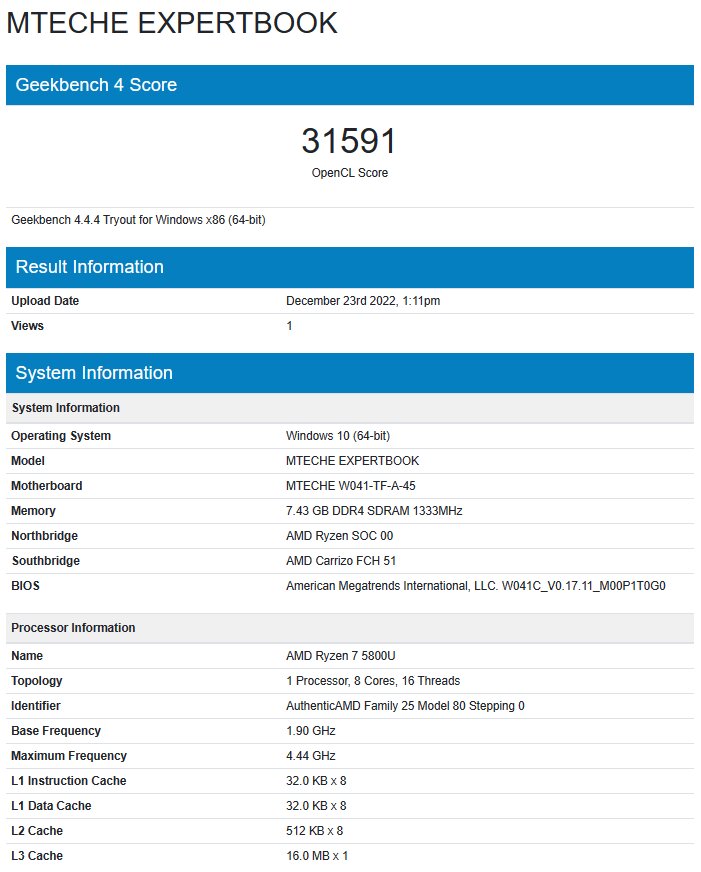Select MTECHE W041-TF-A-45 value
Image resolution: width=701 pixels, height=872 pixels.
coord(351,486)
